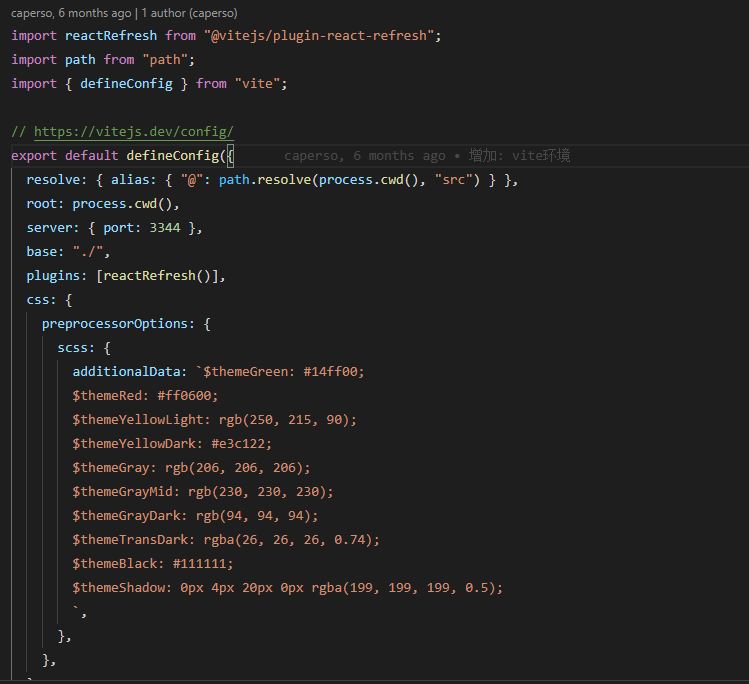Click the #14ff00 themeGreen value
749x684 pixels.
coord(331,372)
